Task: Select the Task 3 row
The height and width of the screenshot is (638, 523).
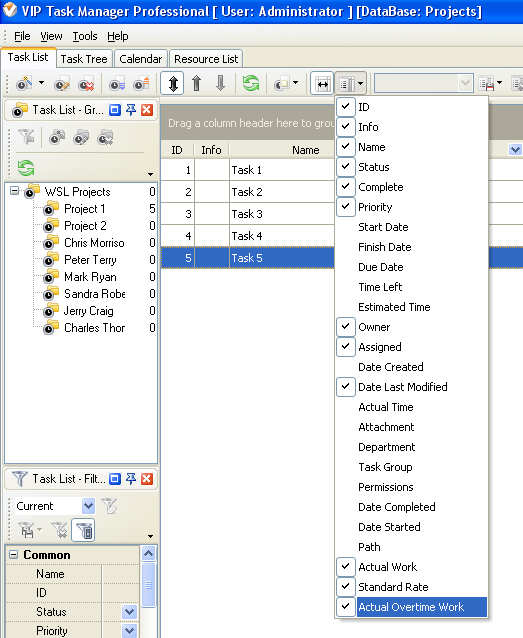Action: tap(247, 214)
